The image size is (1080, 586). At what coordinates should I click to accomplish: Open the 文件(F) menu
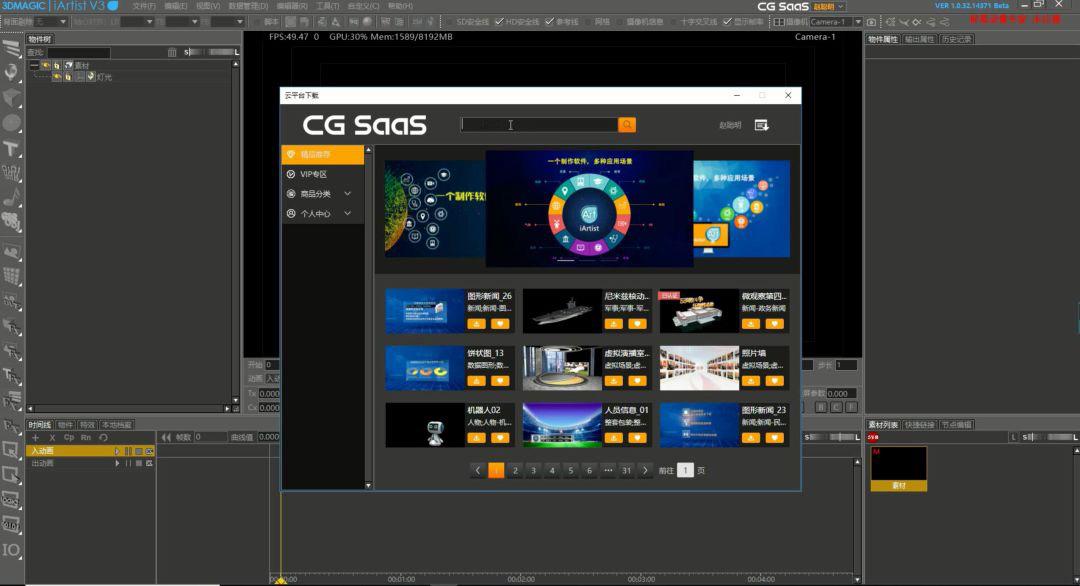(144, 6)
